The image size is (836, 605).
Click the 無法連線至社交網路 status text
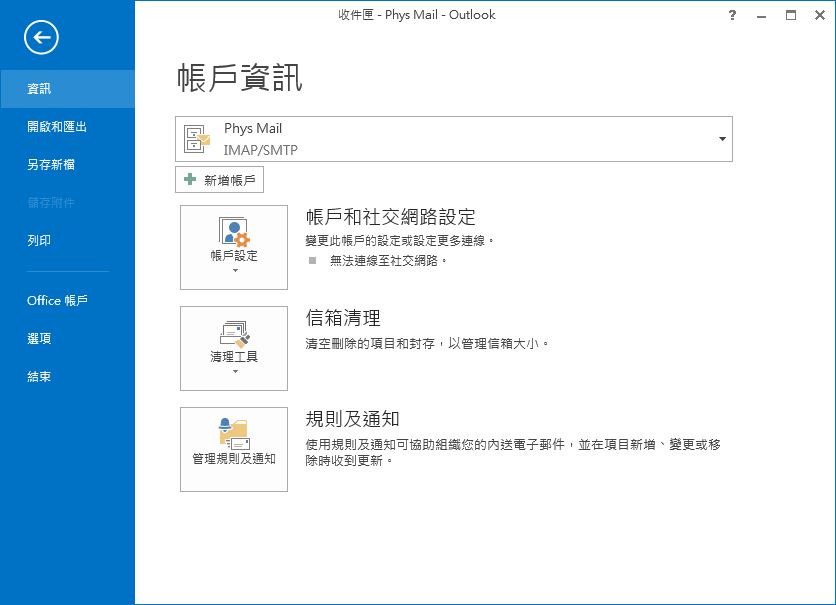389,261
